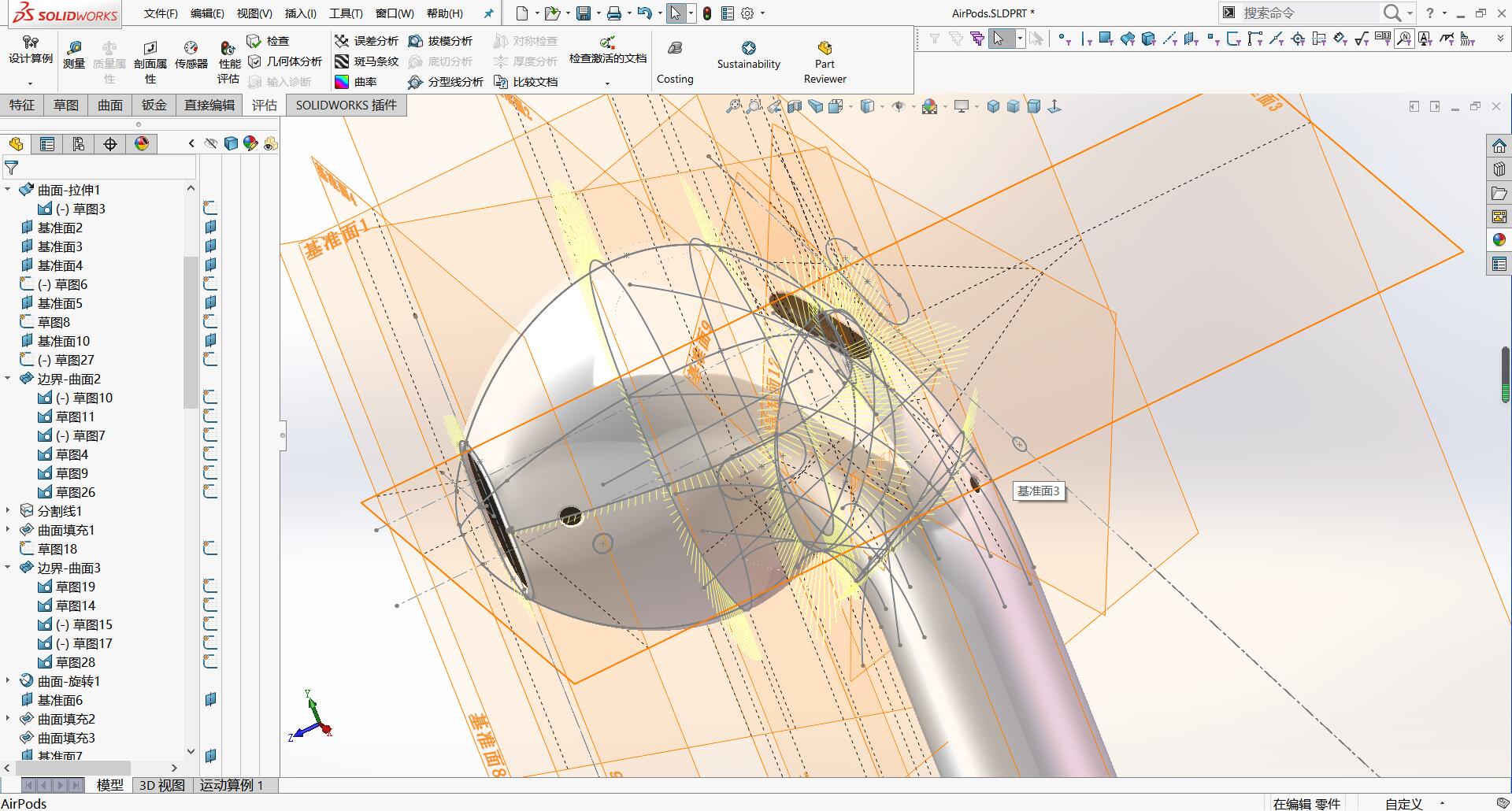
Task: Toggle the menu bar pin icon
Action: click(x=488, y=13)
